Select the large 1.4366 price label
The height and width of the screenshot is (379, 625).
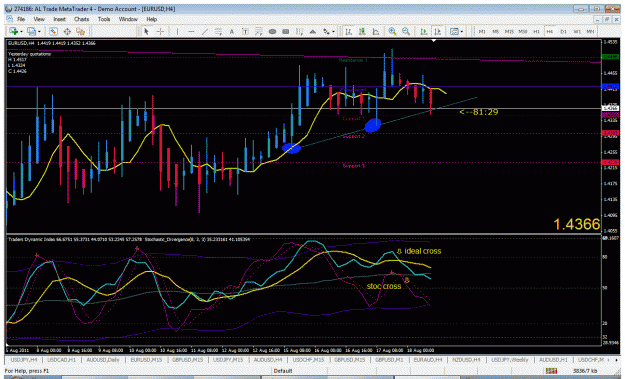(x=577, y=224)
